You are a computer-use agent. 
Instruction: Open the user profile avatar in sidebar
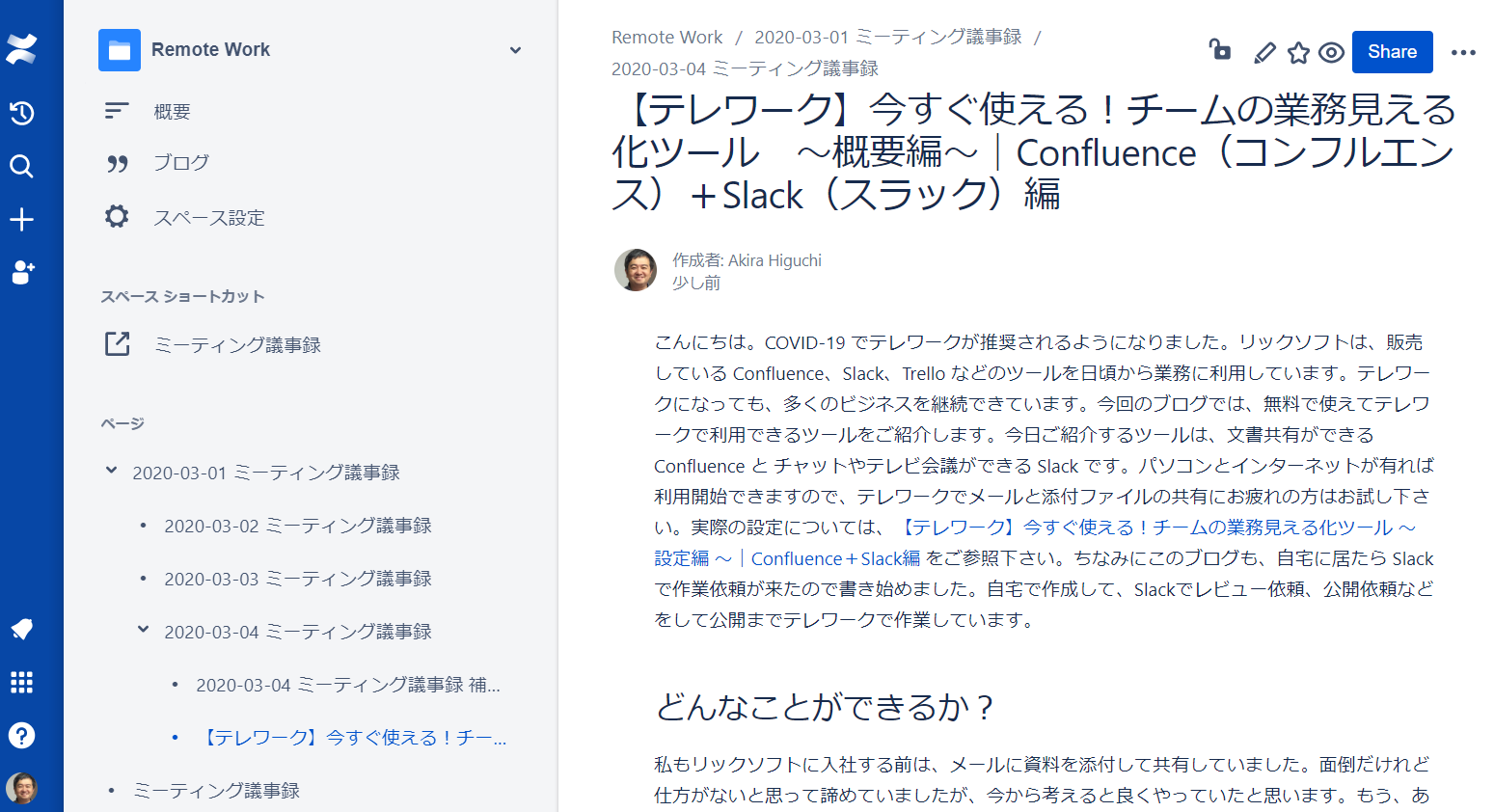(21, 788)
